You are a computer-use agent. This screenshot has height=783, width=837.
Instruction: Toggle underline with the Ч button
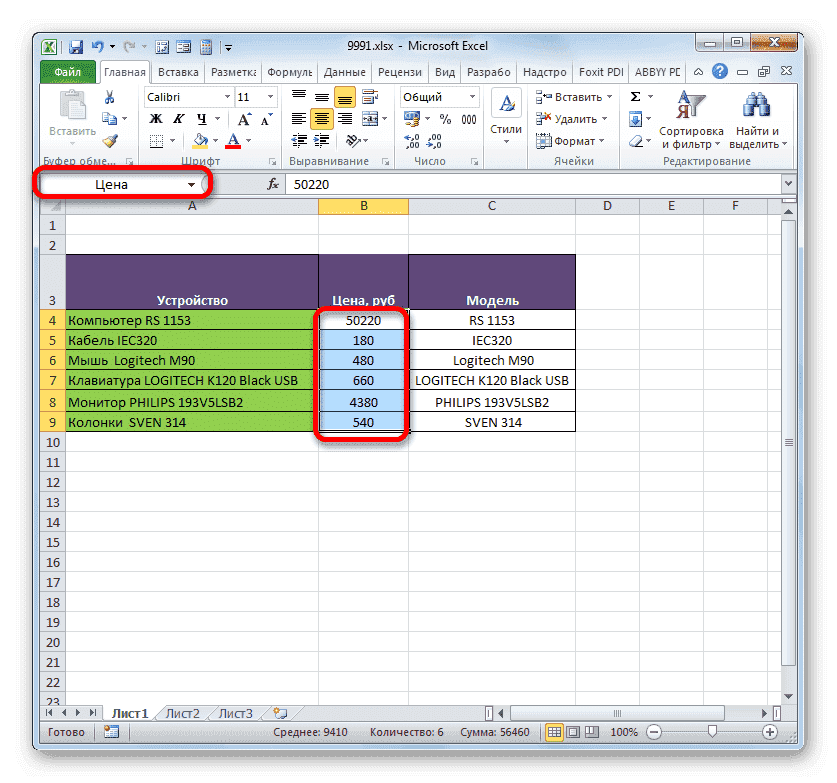202,119
